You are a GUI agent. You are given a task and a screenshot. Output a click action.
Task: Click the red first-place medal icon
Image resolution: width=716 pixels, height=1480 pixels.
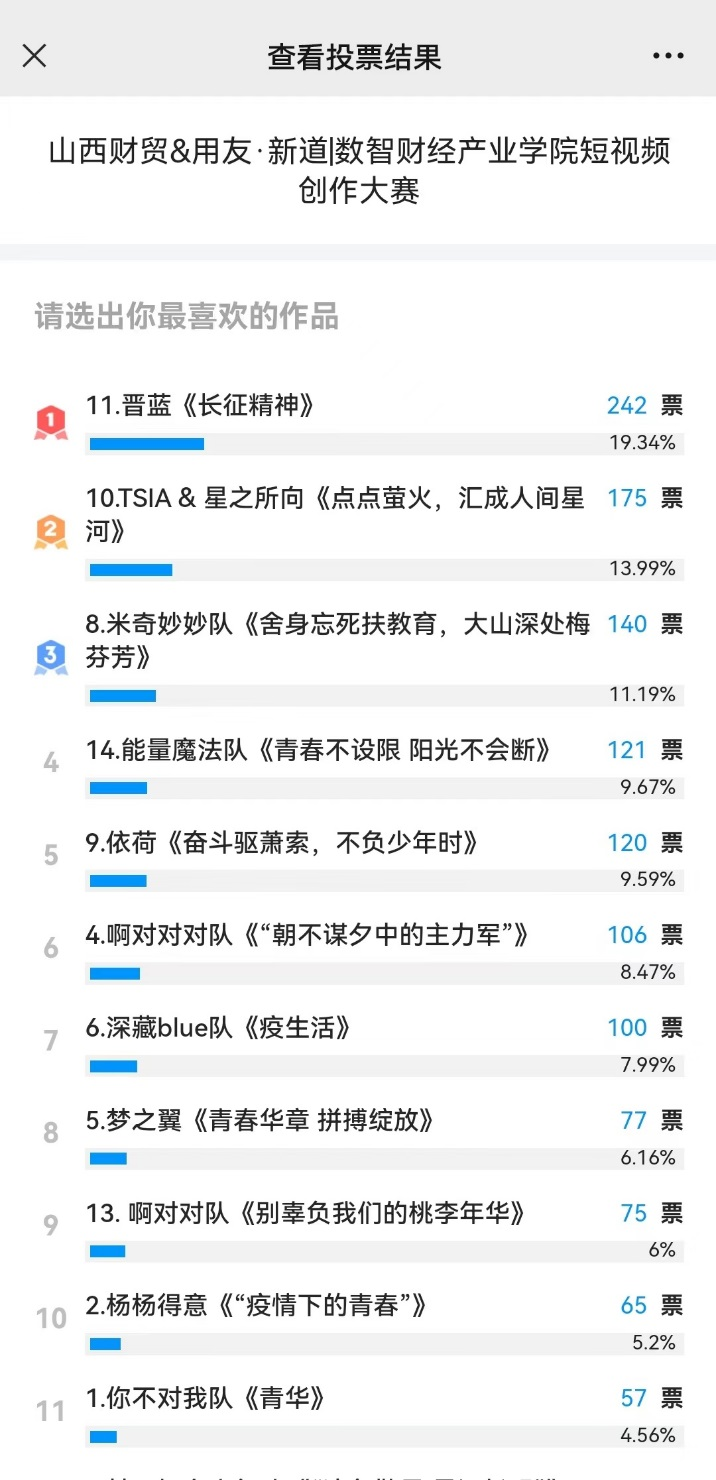click(51, 423)
